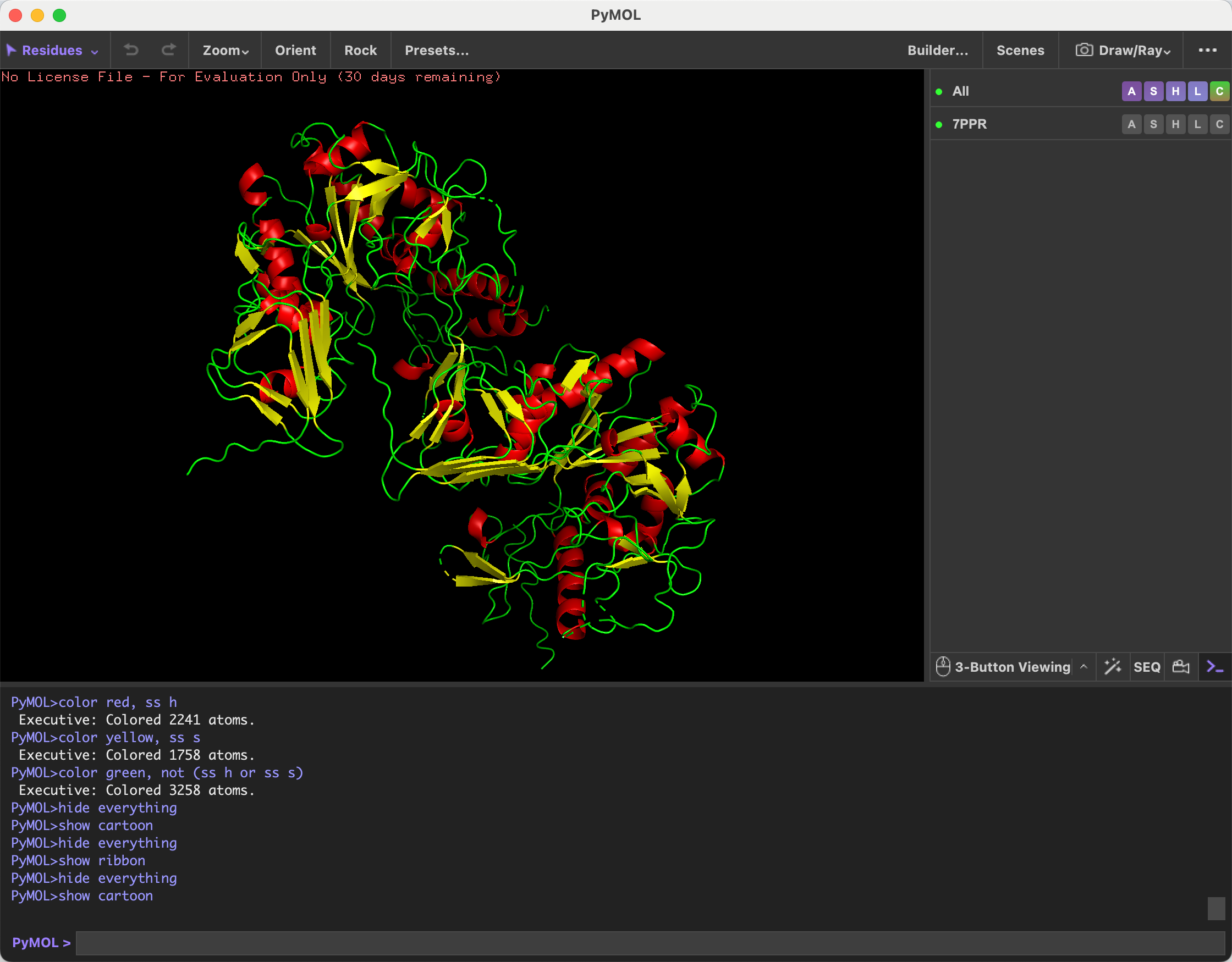The width and height of the screenshot is (1232, 962).
Task: Open the Scenes panel
Action: coord(1020,50)
